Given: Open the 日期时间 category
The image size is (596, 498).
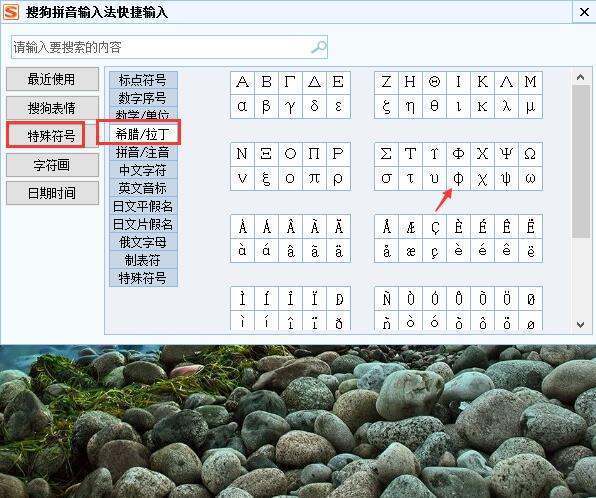Looking at the screenshot, I should 52,193.
